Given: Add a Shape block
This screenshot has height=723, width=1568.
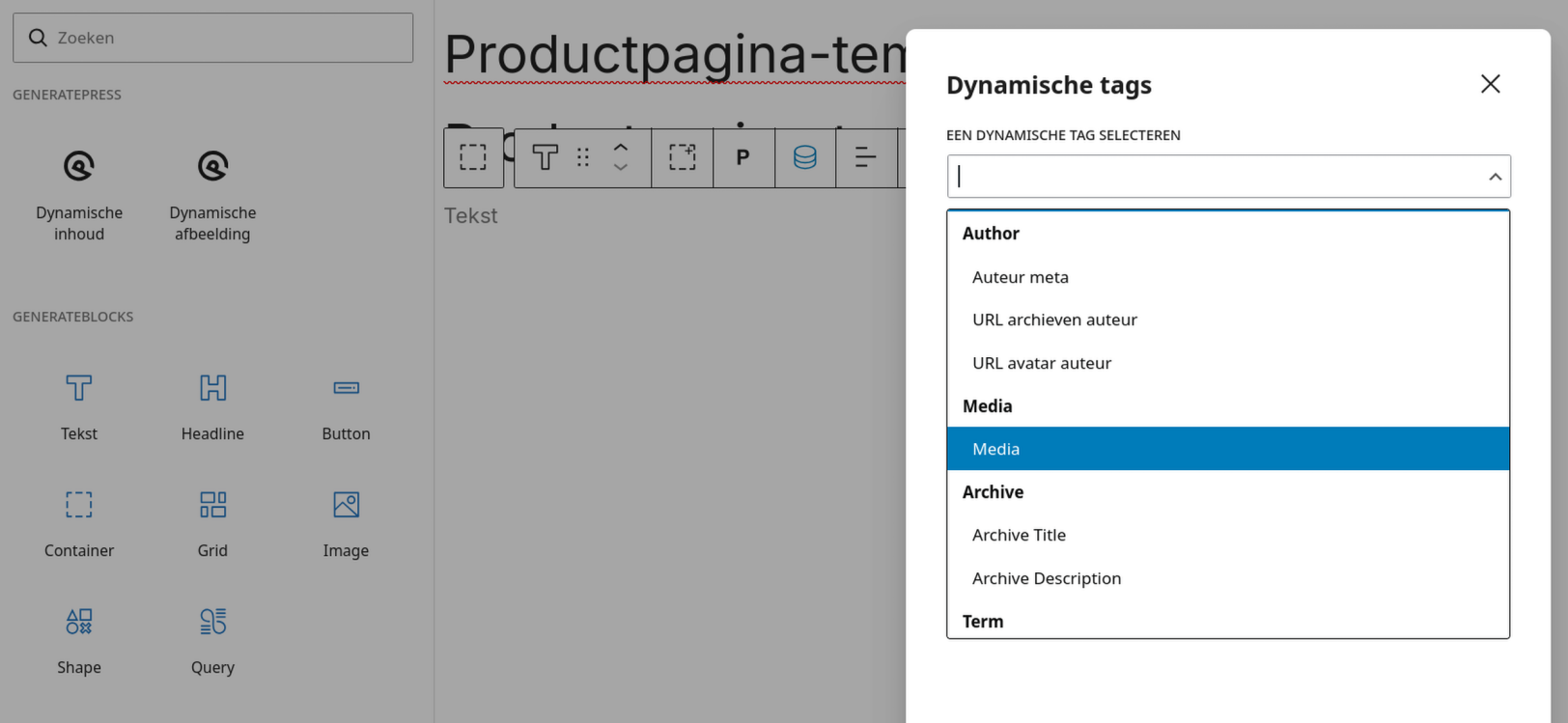Looking at the screenshot, I should click(x=79, y=639).
